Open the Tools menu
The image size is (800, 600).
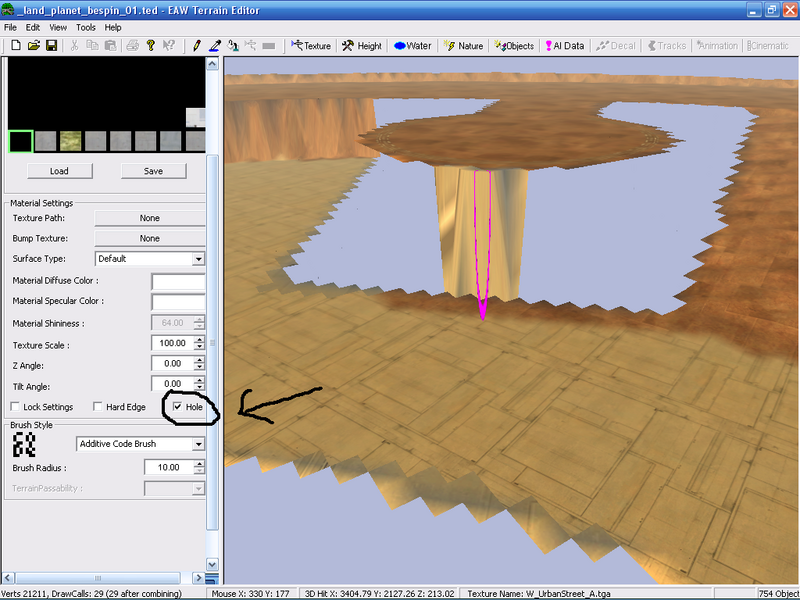coord(86,28)
